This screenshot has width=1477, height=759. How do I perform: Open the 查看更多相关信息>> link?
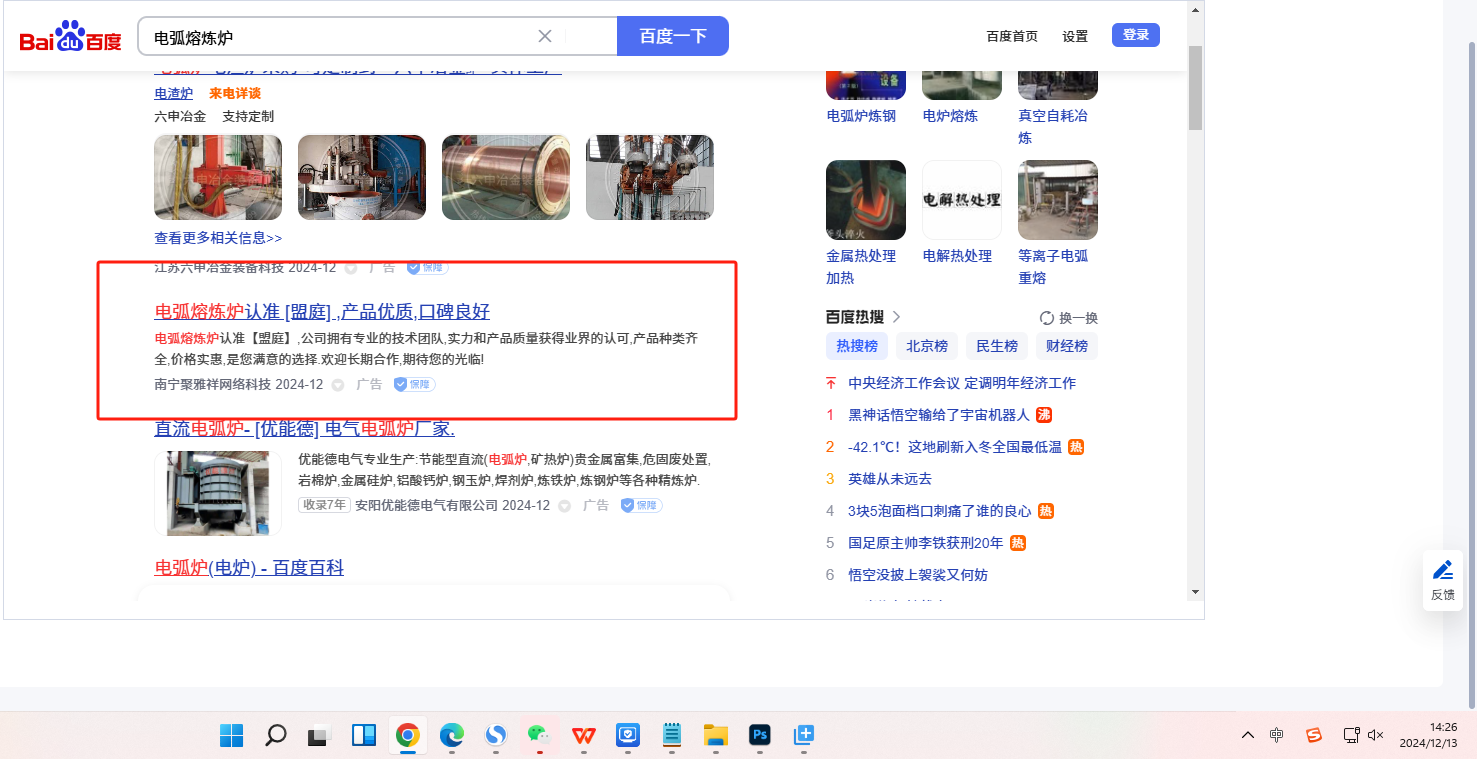218,238
